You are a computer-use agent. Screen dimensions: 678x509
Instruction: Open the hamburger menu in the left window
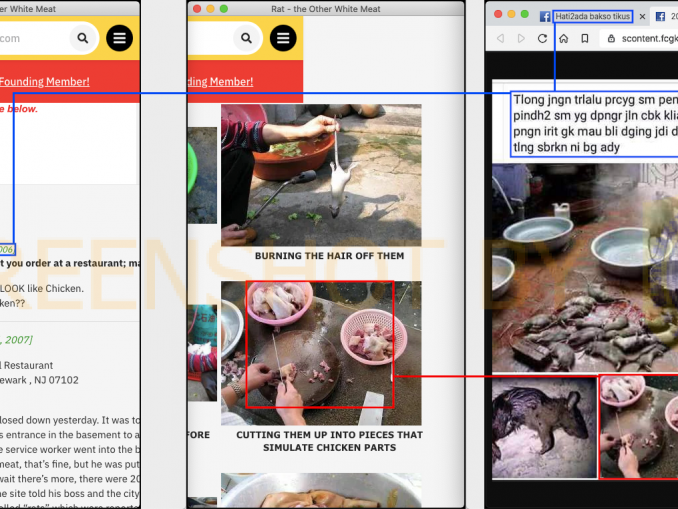(x=119, y=38)
